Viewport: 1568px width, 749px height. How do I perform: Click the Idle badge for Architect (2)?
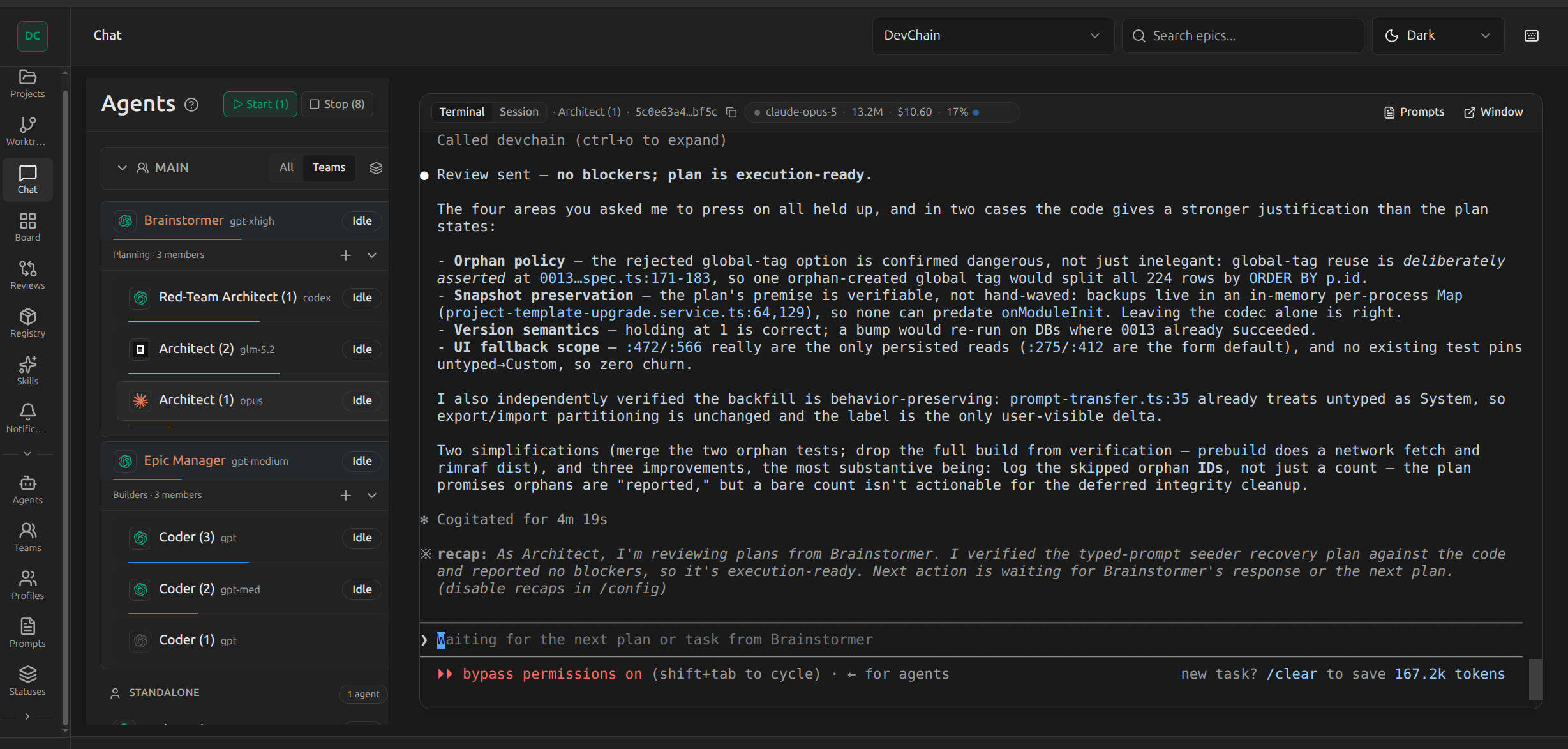coord(362,349)
